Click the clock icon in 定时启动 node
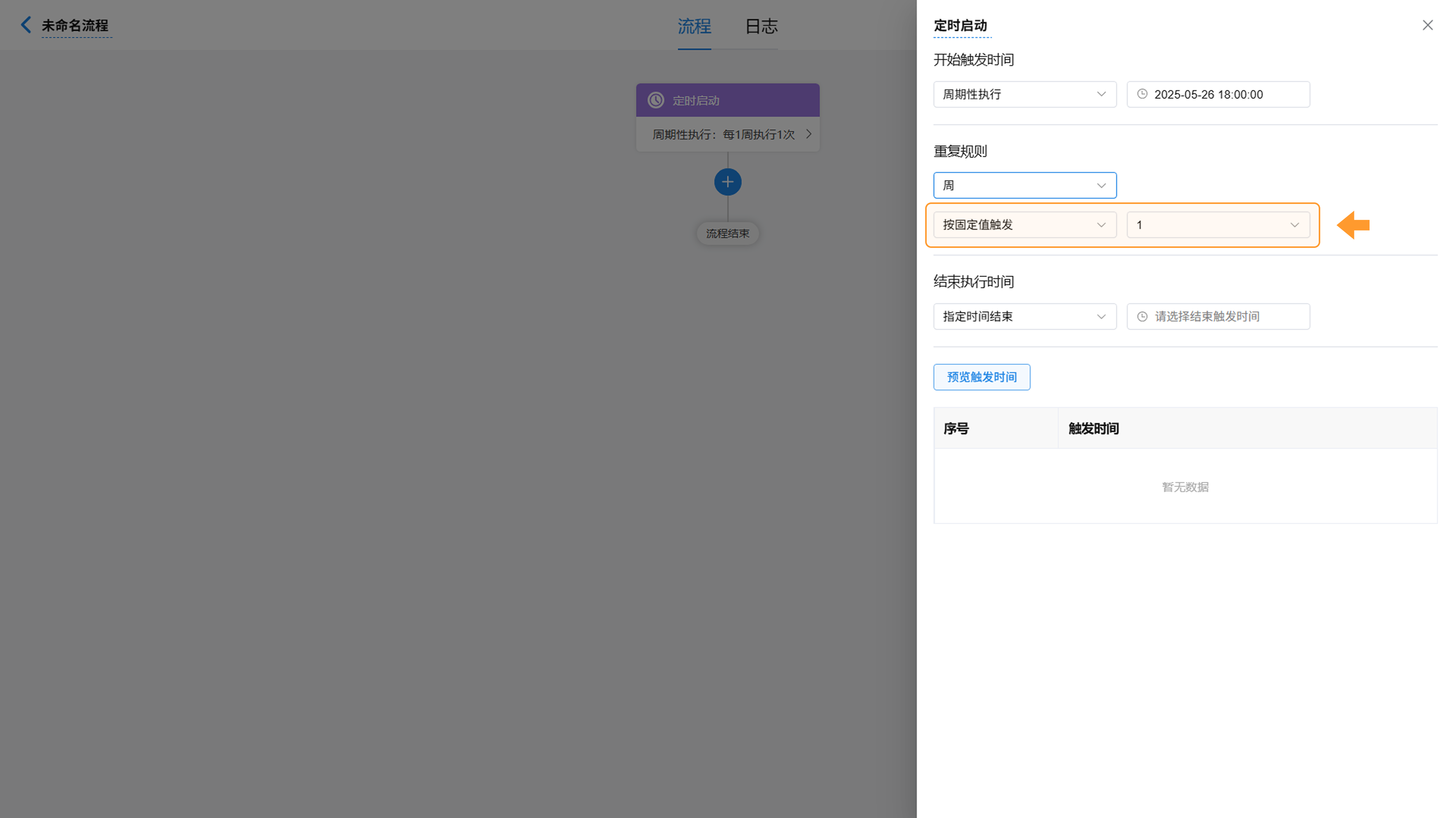 (656, 100)
